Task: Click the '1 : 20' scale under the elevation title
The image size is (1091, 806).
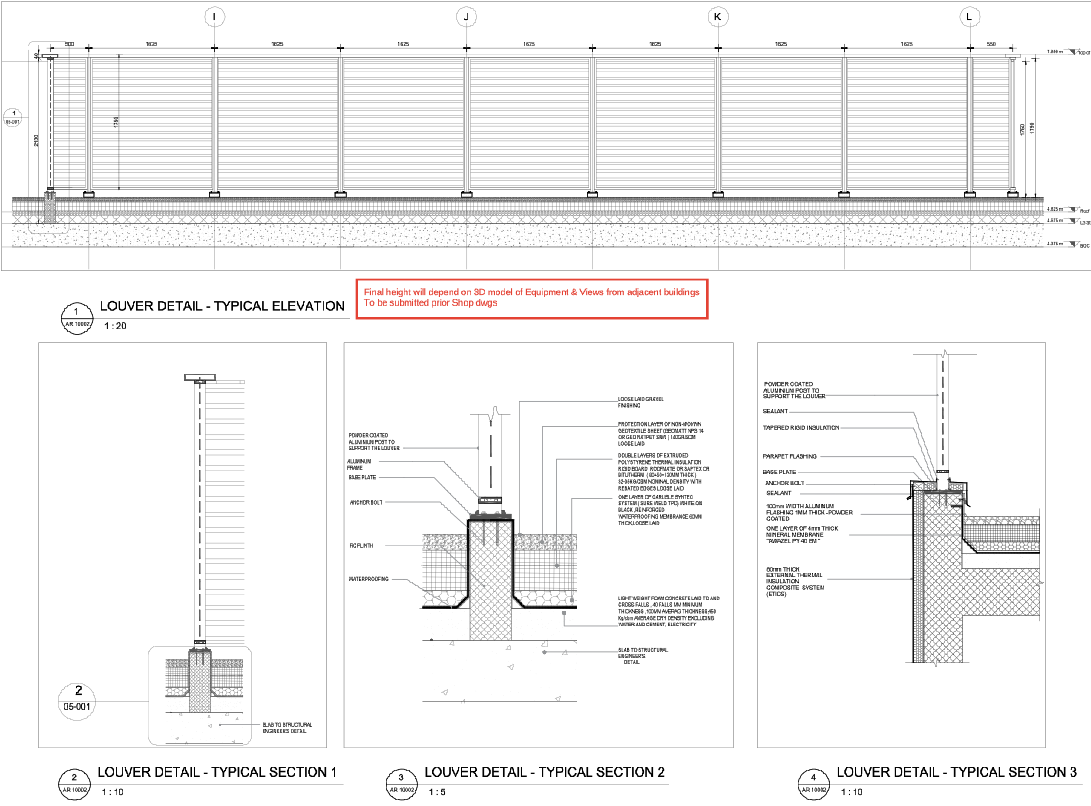Action: click(116, 326)
